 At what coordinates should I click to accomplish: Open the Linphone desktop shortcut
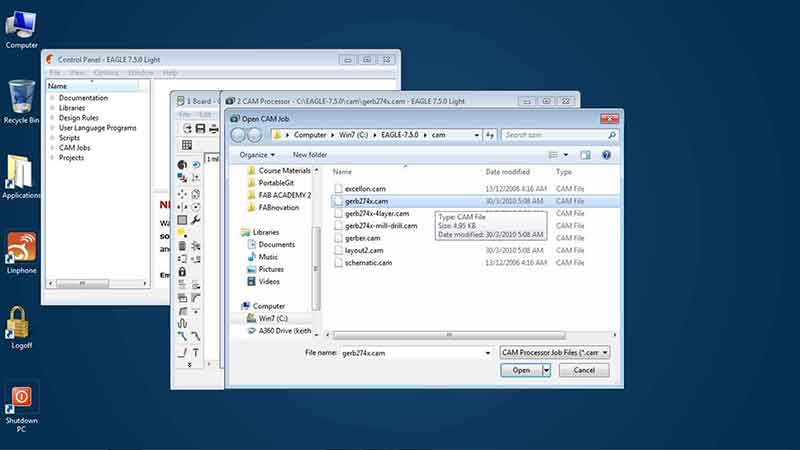tap(21, 253)
